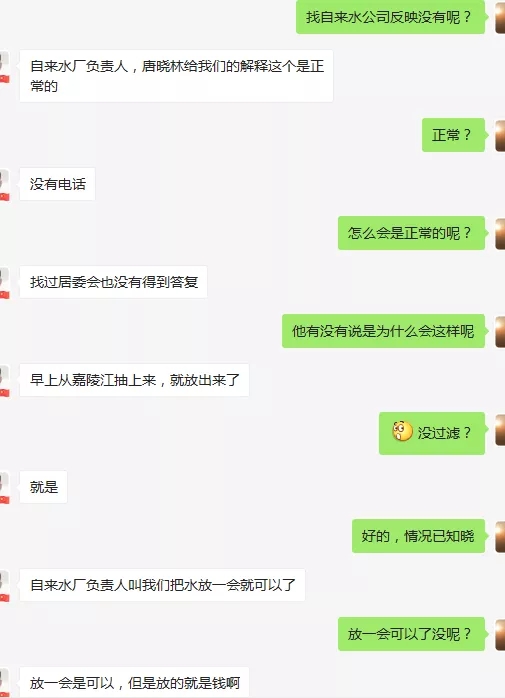The image size is (505, 698).
Task: Select 自来水厂负责人叫我们把水放一会就可以了 message
Action: (x=163, y=585)
